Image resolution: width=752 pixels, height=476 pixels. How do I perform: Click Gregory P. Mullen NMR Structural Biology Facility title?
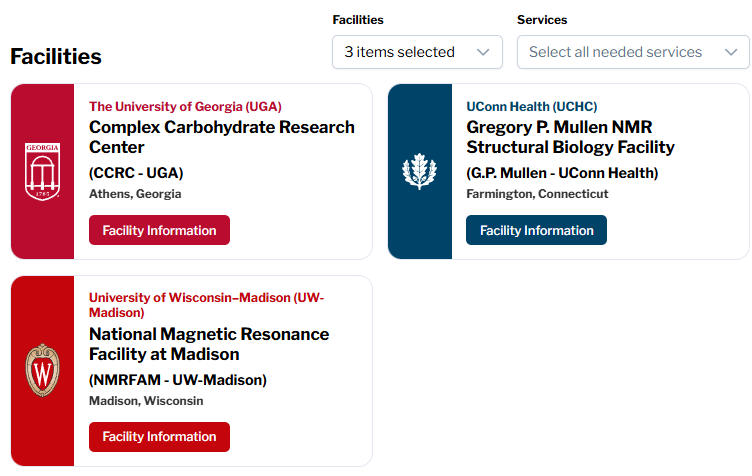[x=570, y=137]
